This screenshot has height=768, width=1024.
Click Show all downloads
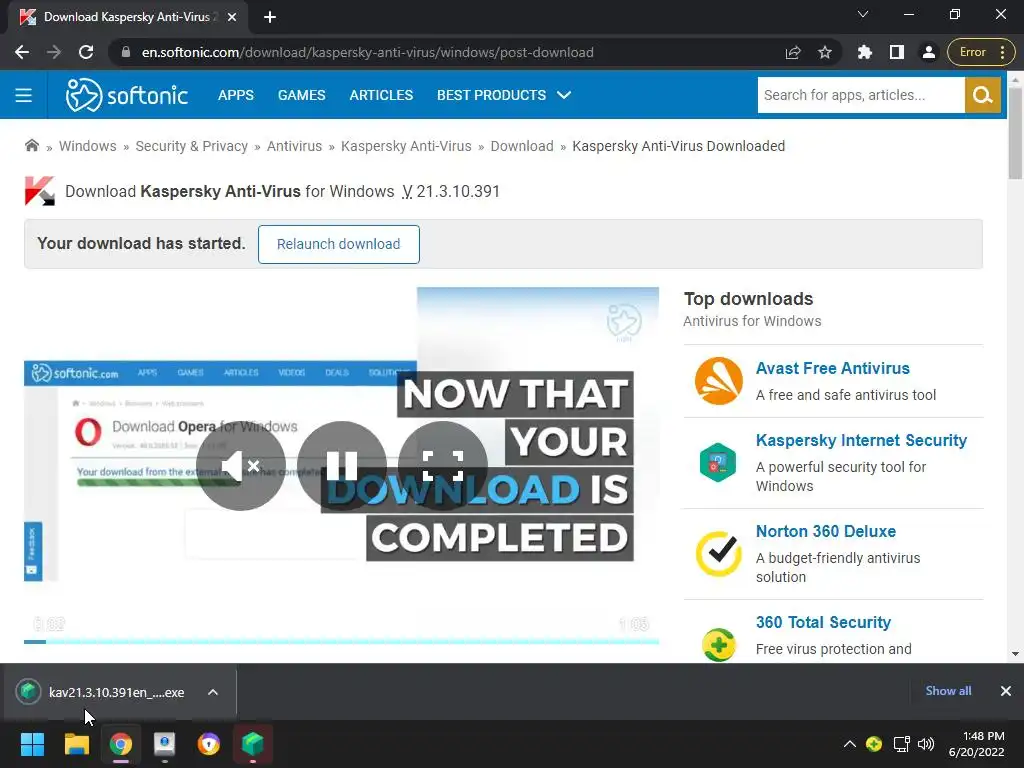948,691
